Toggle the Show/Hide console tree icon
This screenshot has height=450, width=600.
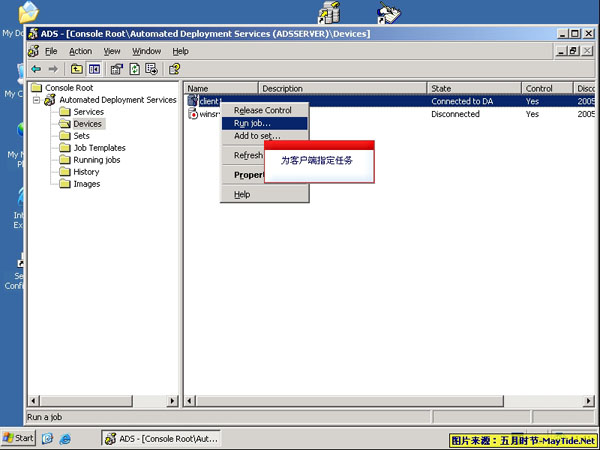click(94, 69)
